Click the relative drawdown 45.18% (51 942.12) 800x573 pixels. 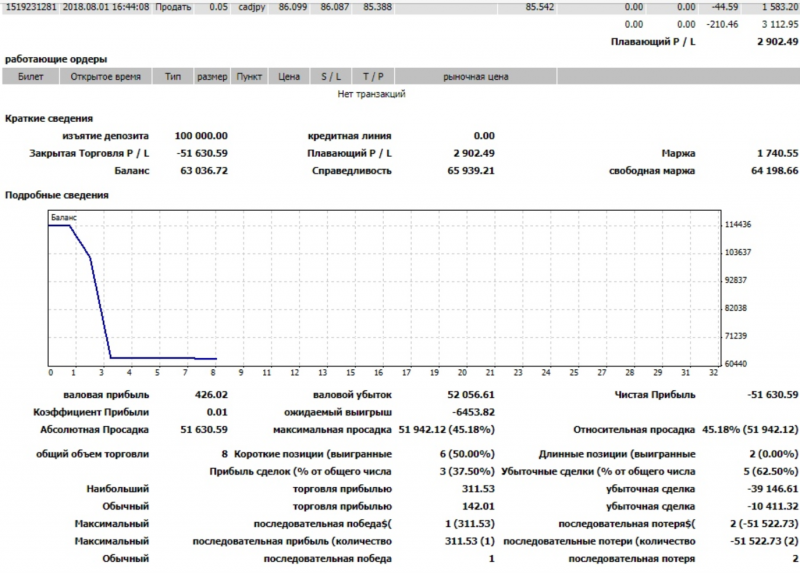pyautogui.click(x=750, y=430)
